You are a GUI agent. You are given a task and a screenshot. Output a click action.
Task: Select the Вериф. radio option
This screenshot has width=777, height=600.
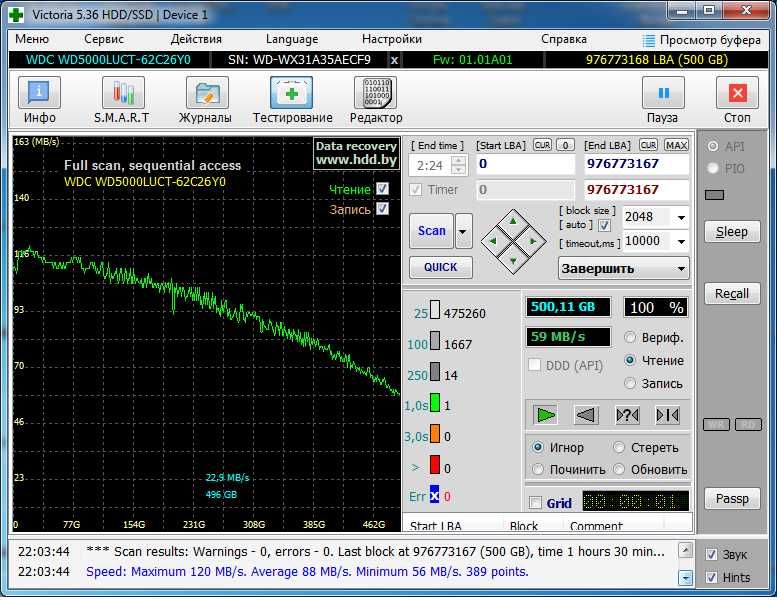[631, 338]
